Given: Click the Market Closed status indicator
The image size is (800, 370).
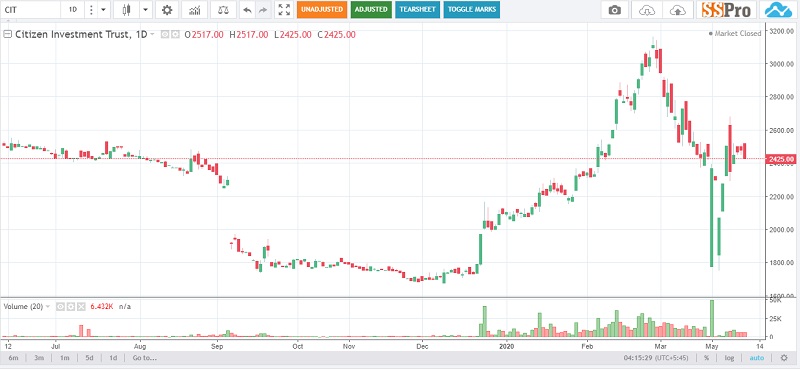Looking at the screenshot, I should [x=735, y=33].
